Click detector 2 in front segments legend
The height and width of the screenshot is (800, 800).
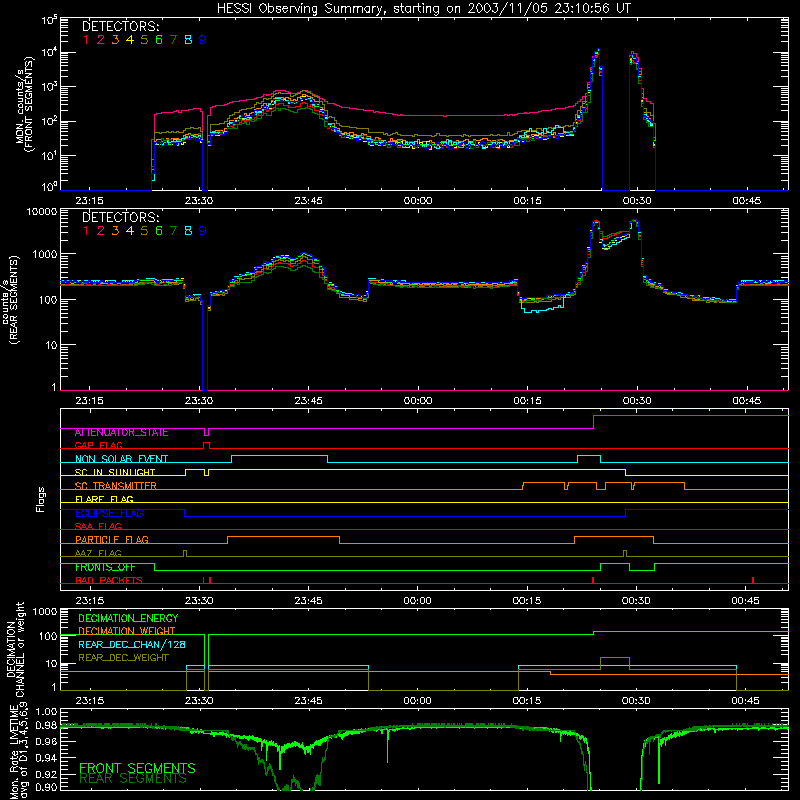(101, 40)
